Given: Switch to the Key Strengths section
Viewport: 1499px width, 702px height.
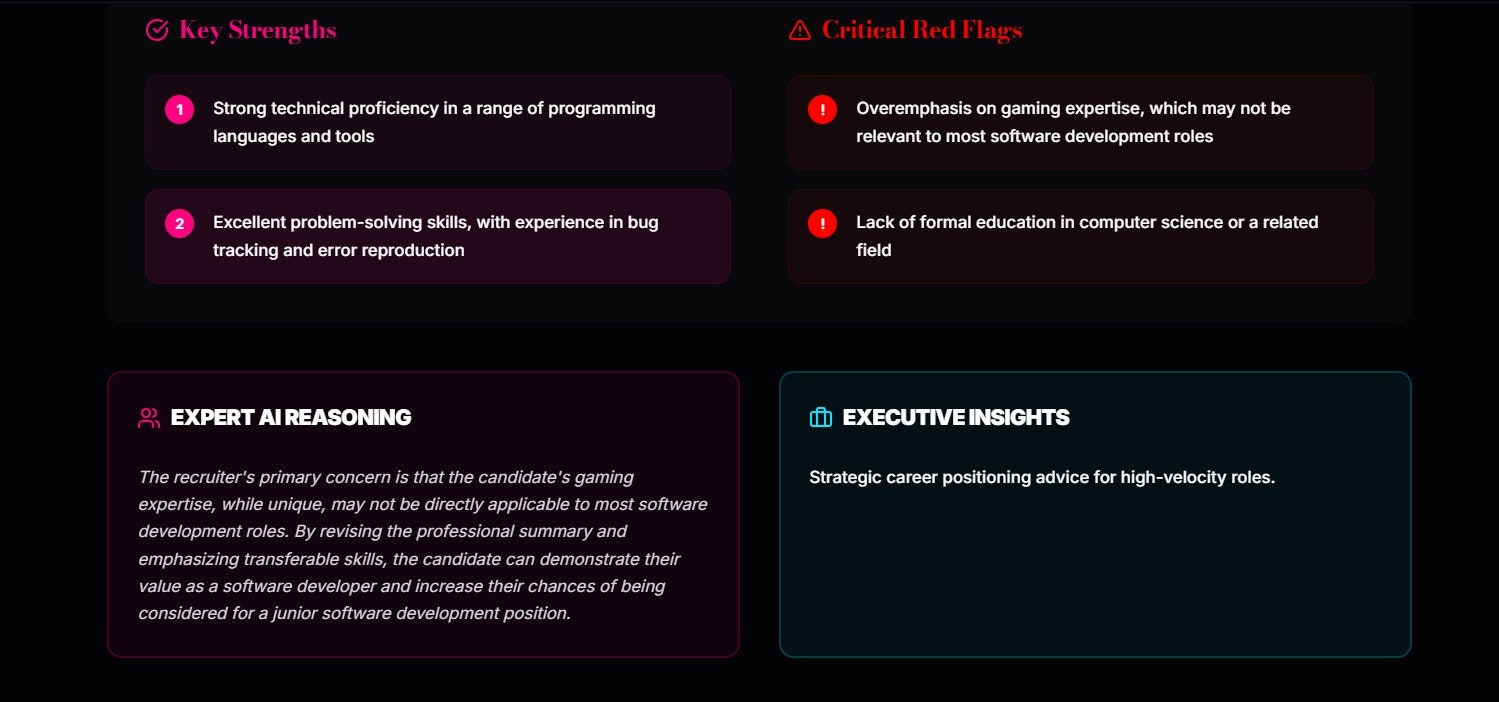Looking at the screenshot, I should [x=257, y=30].
